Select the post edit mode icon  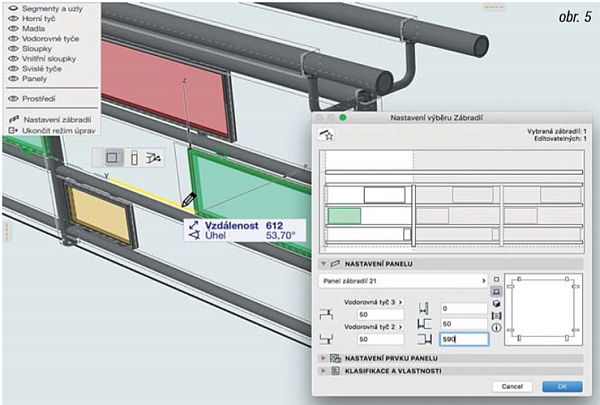pyautogui.click(x=133, y=158)
